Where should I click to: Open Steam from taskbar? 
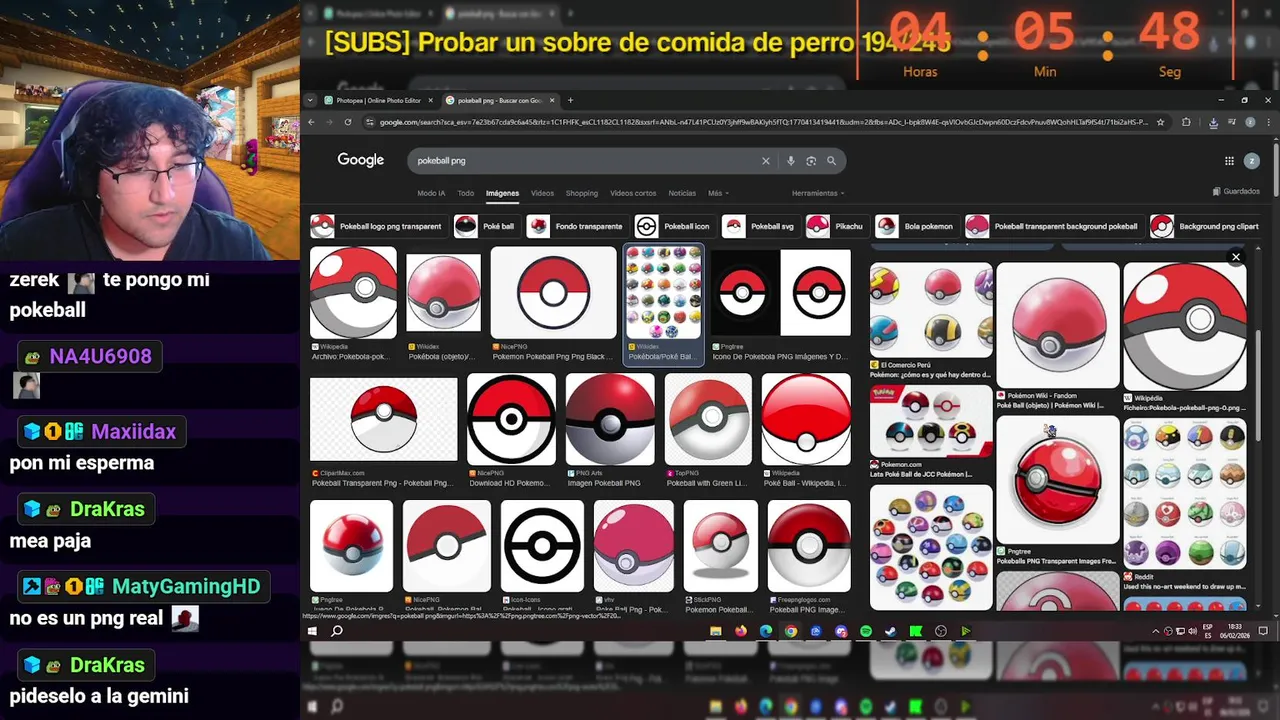point(891,631)
